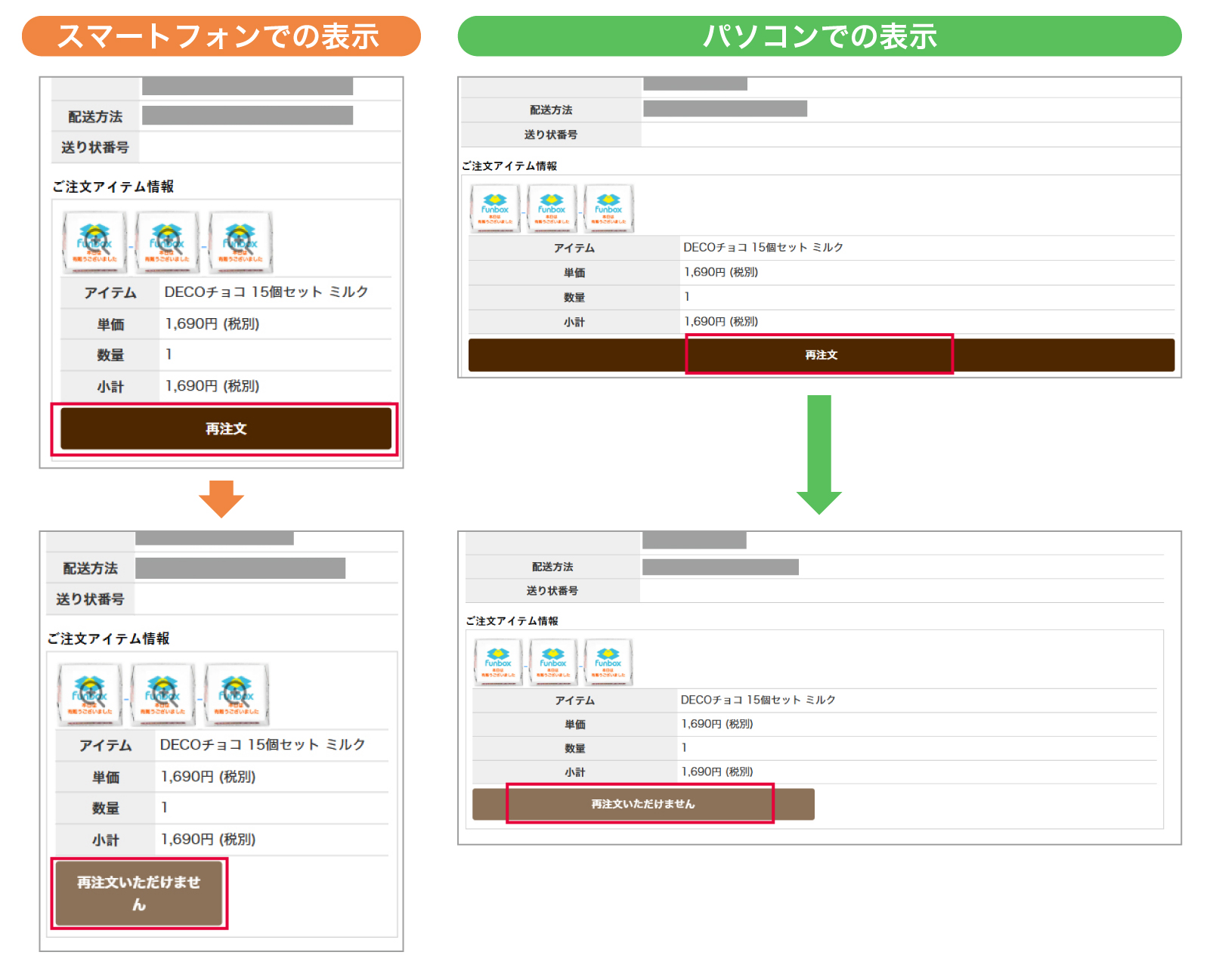Click the long green down arrow
Image resolution: width=1216 pixels, height=980 pixels.
[x=819, y=453]
